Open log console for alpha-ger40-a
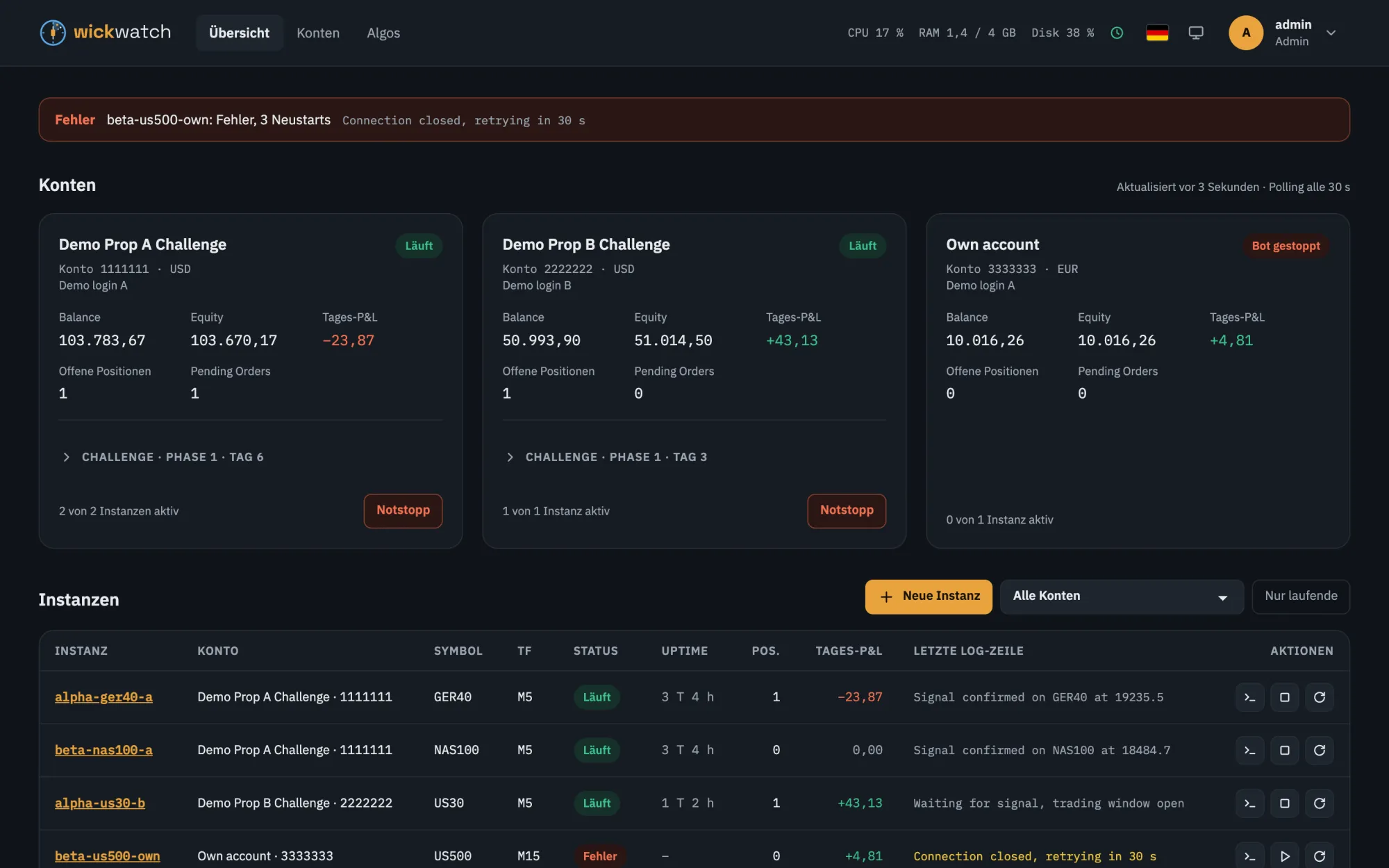The width and height of the screenshot is (1389, 868). tap(1249, 697)
